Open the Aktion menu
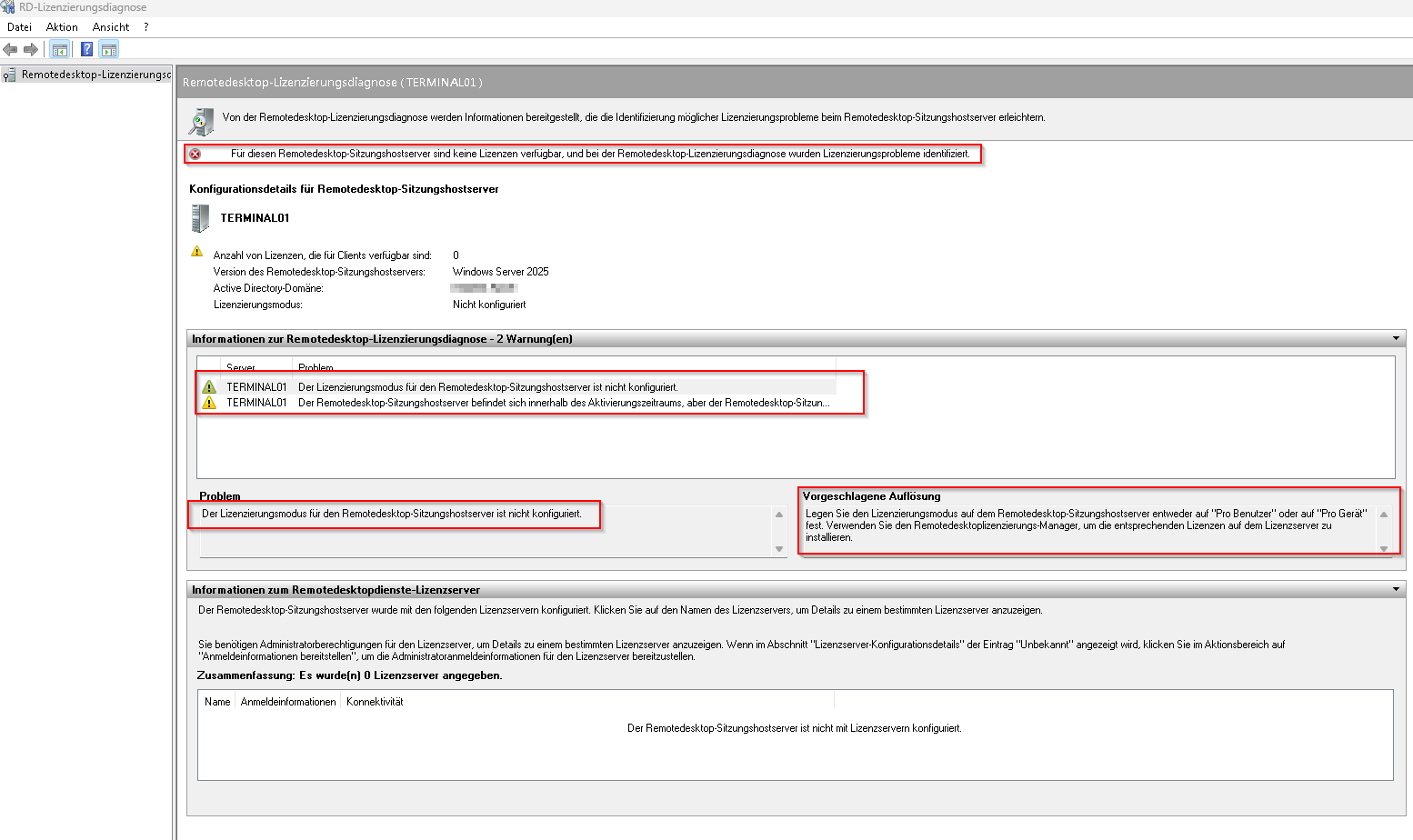 click(x=62, y=27)
